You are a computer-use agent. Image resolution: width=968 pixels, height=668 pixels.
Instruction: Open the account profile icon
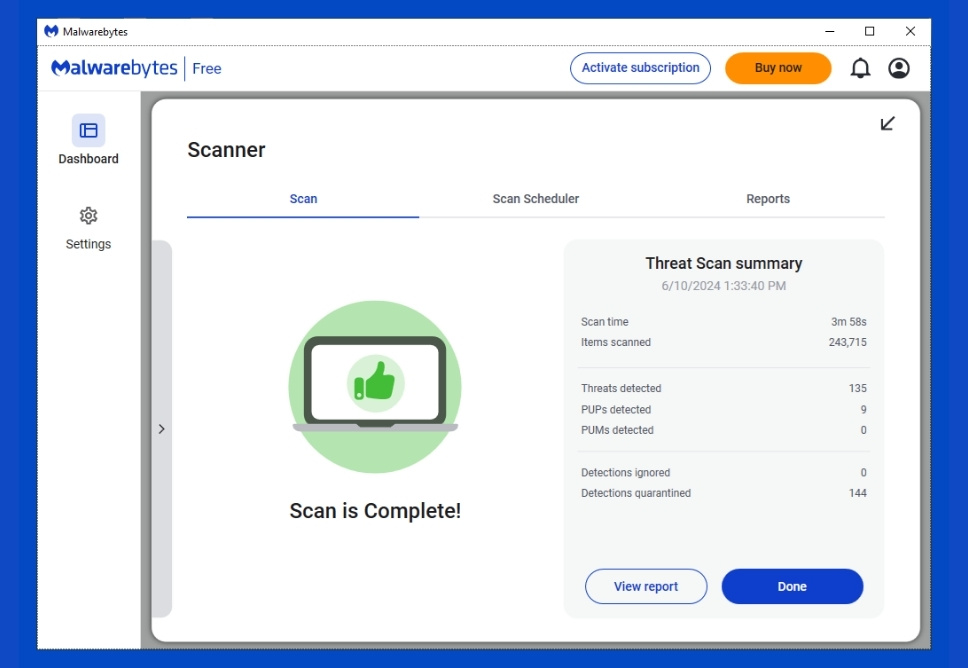click(x=899, y=68)
